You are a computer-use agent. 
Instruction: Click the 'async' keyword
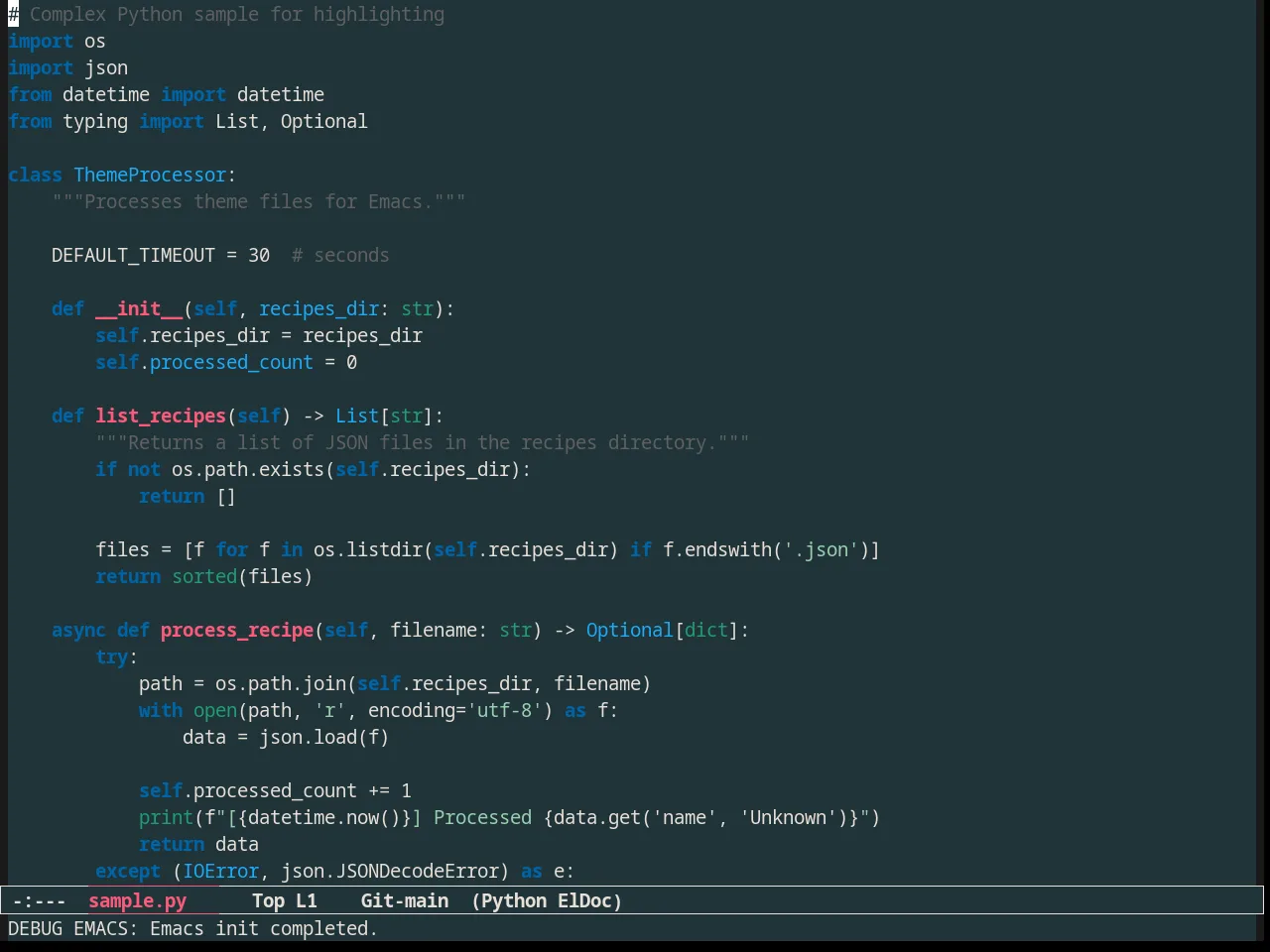[78, 630]
